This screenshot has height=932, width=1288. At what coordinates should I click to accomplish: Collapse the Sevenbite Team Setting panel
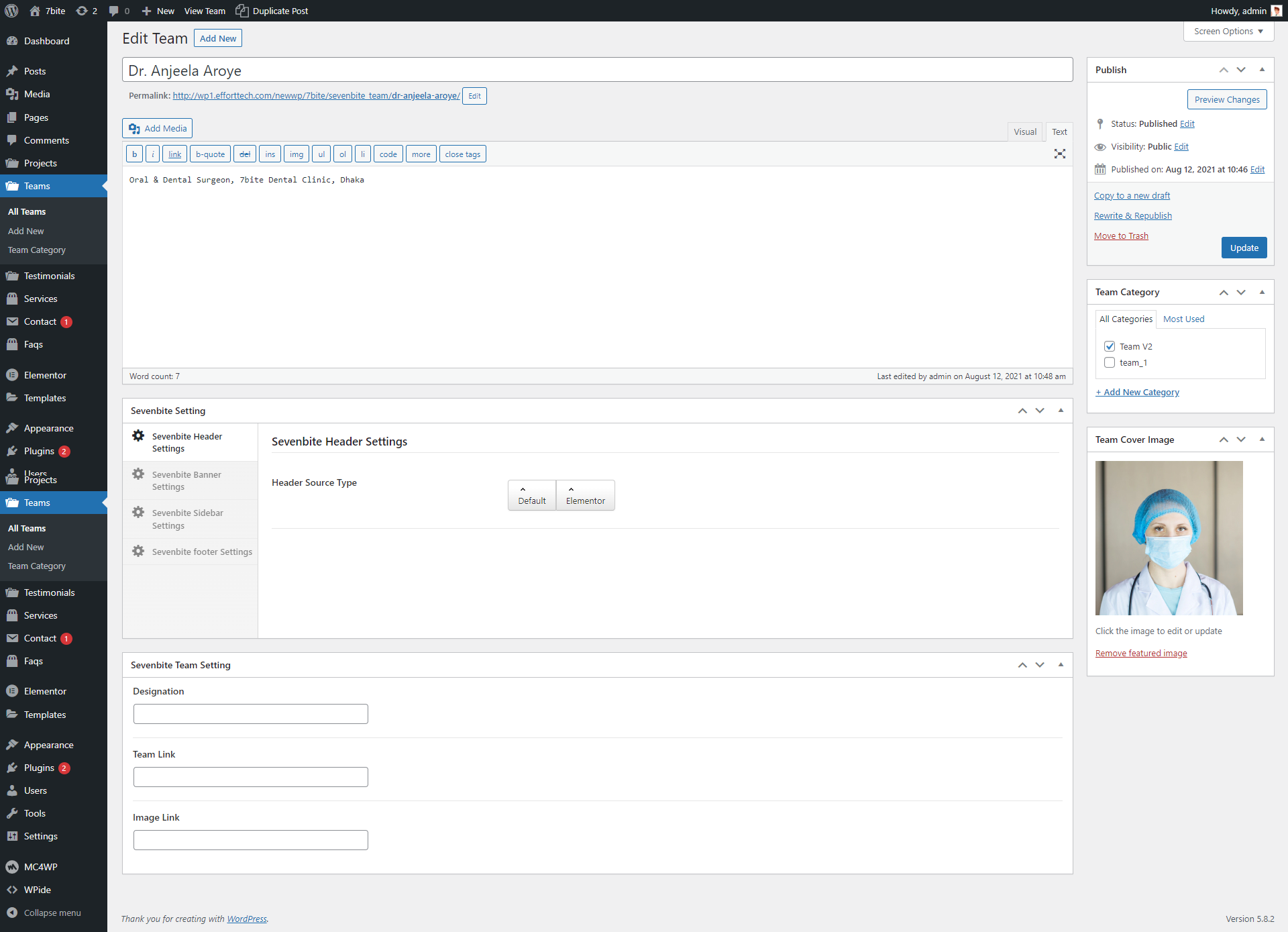pos(1061,665)
